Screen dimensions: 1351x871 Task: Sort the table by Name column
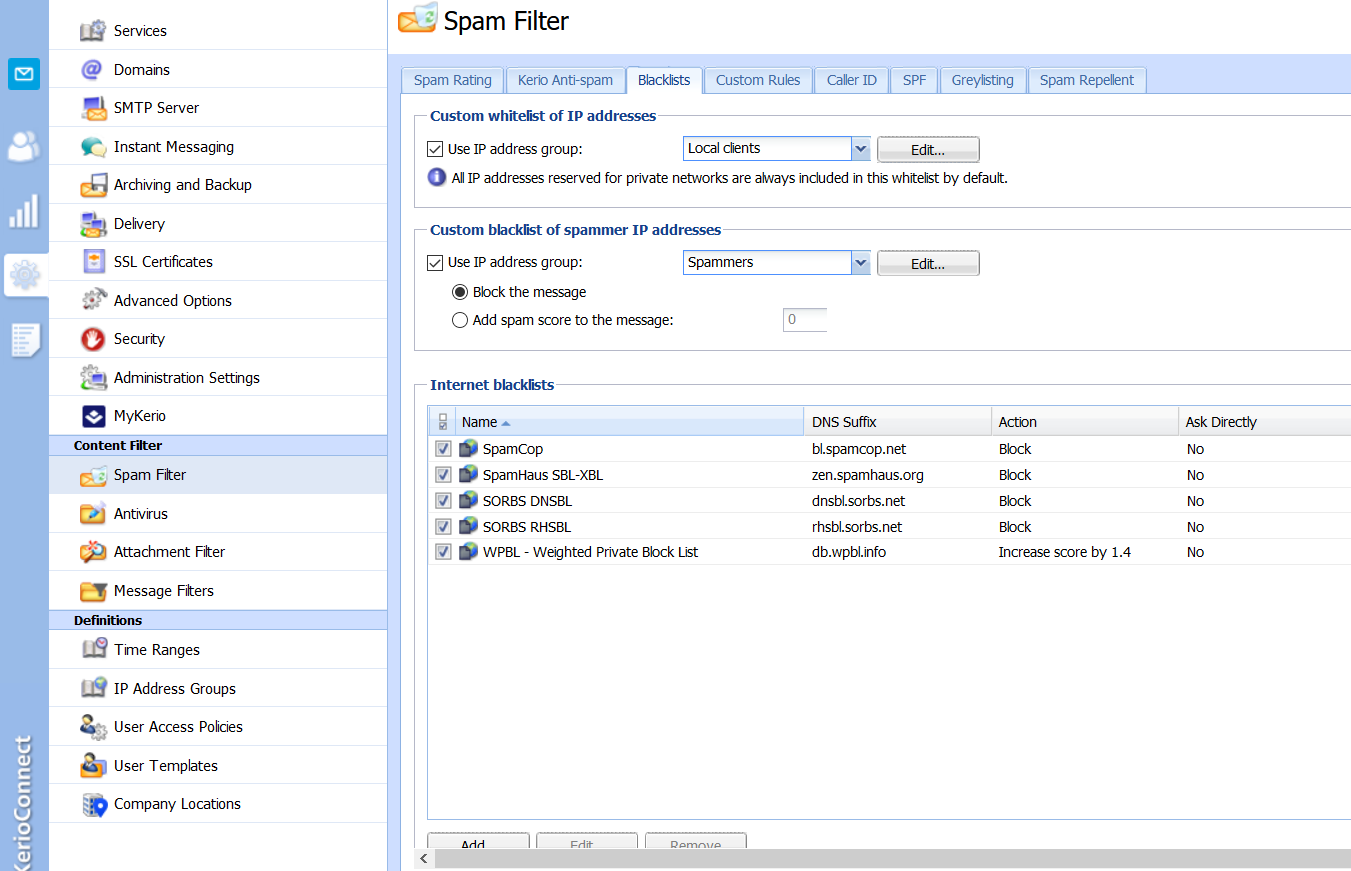click(x=630, y=422)
